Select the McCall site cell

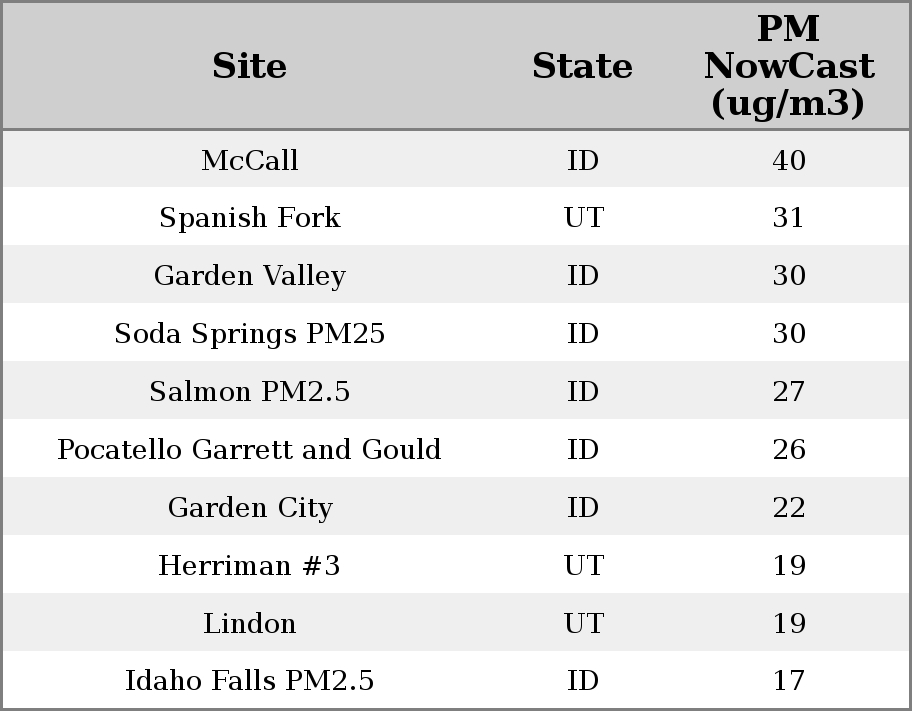point(249,160)
